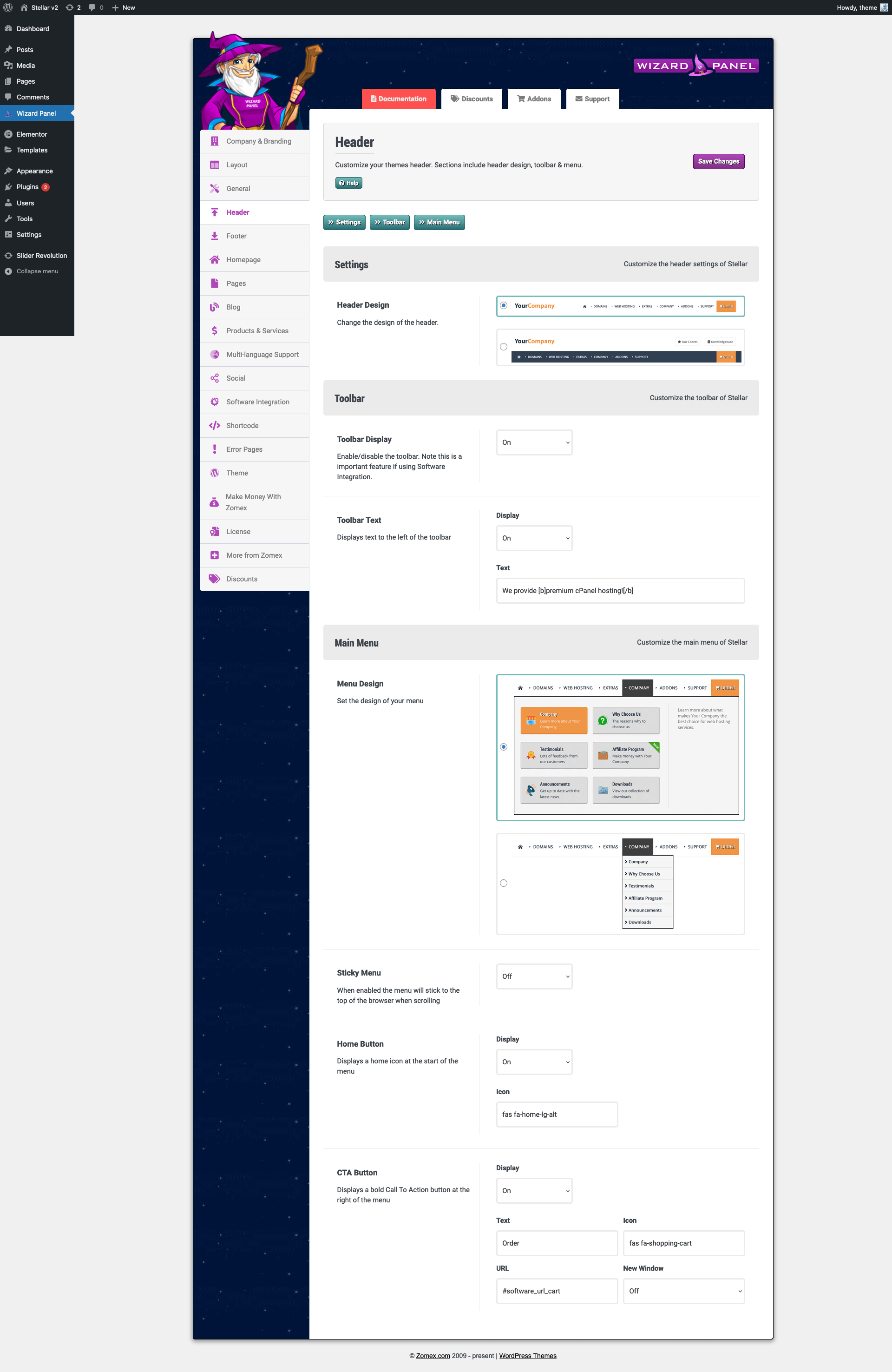
Task: Open the Zomex.com footer link
Action: coord(433,1356)
